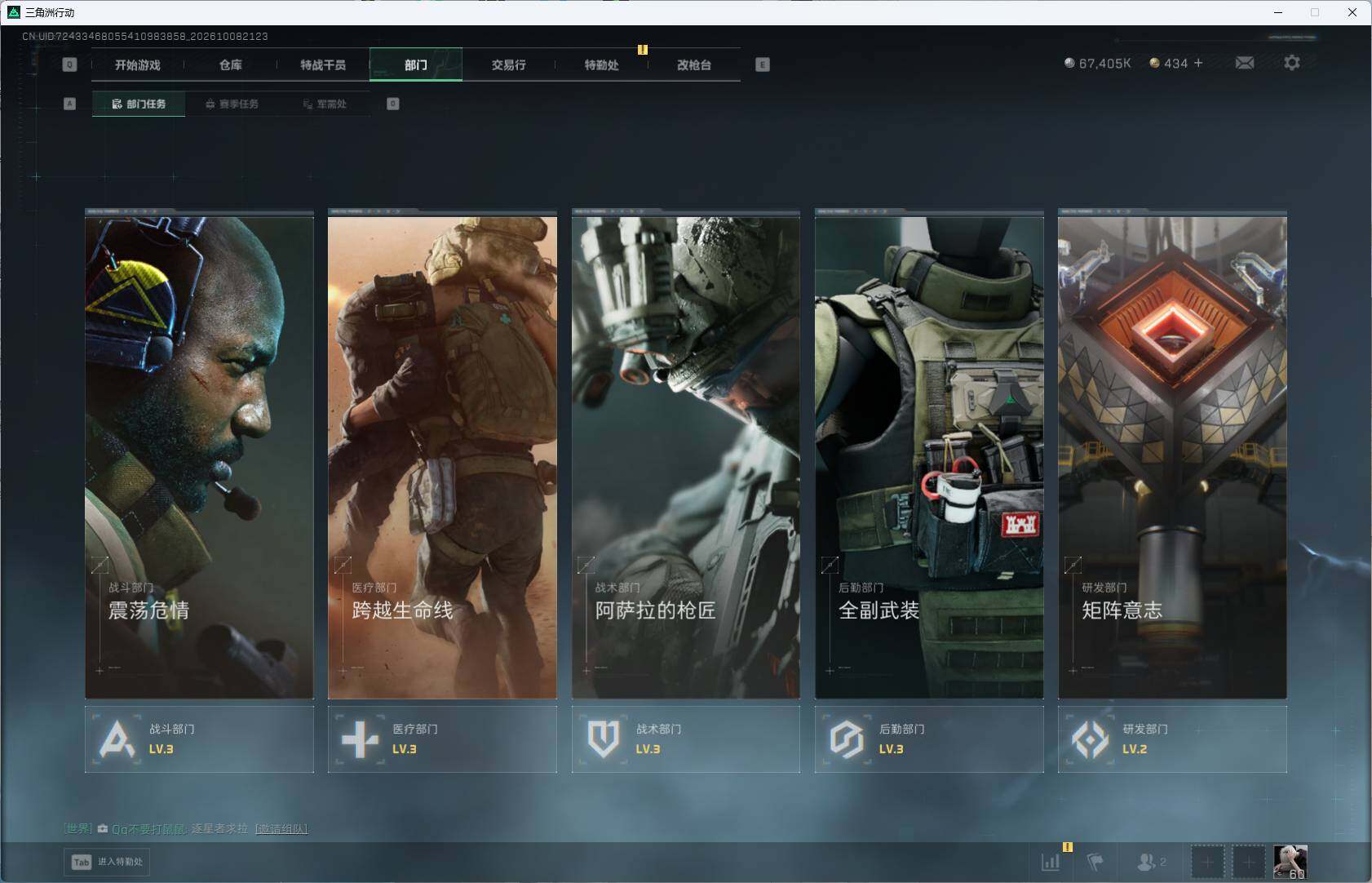
Task: Click the 战斗部门 LV.3 level panel
Action: coord(199,739)
